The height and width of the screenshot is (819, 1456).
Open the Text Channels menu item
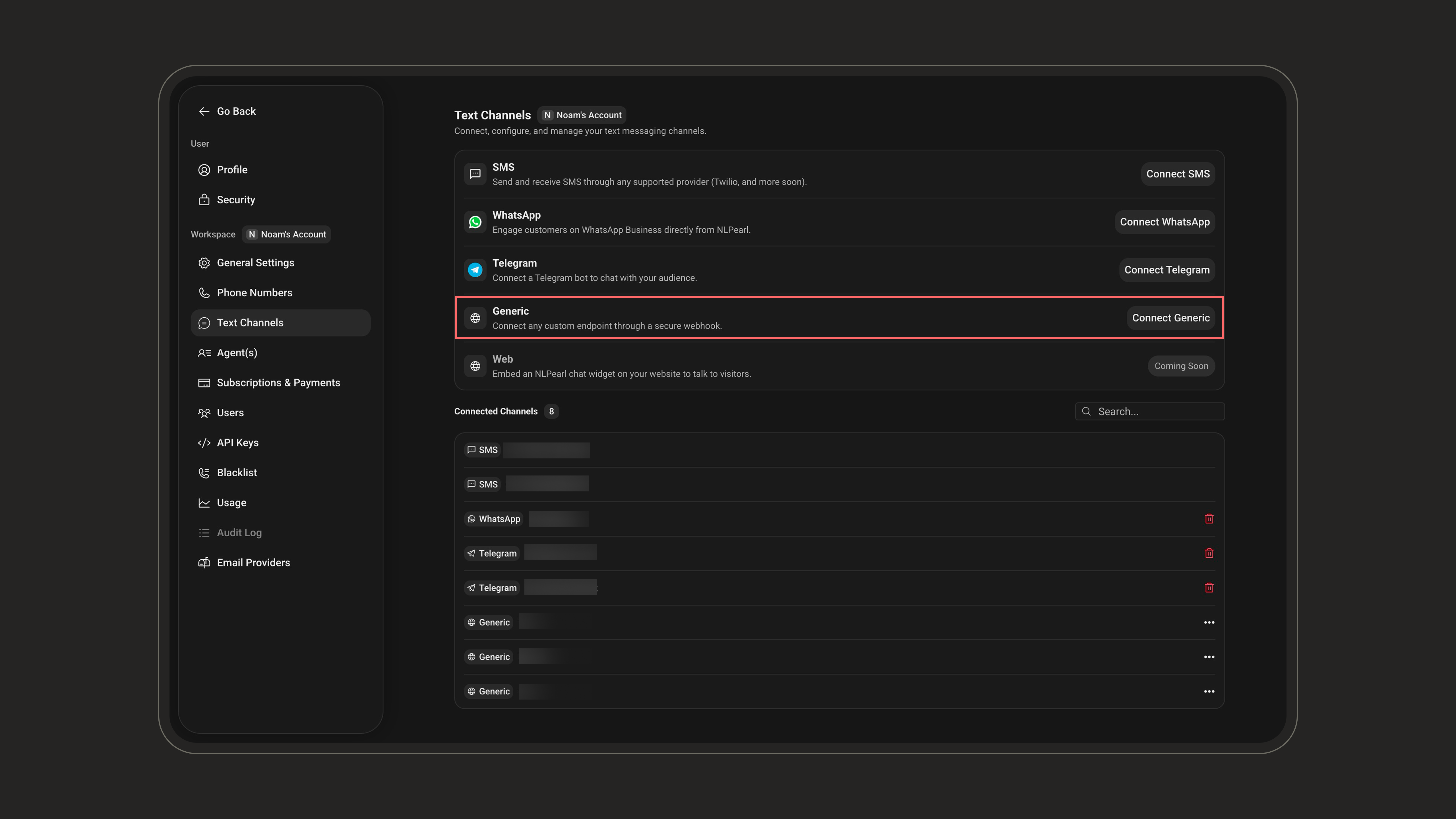[x=280, y=323]
